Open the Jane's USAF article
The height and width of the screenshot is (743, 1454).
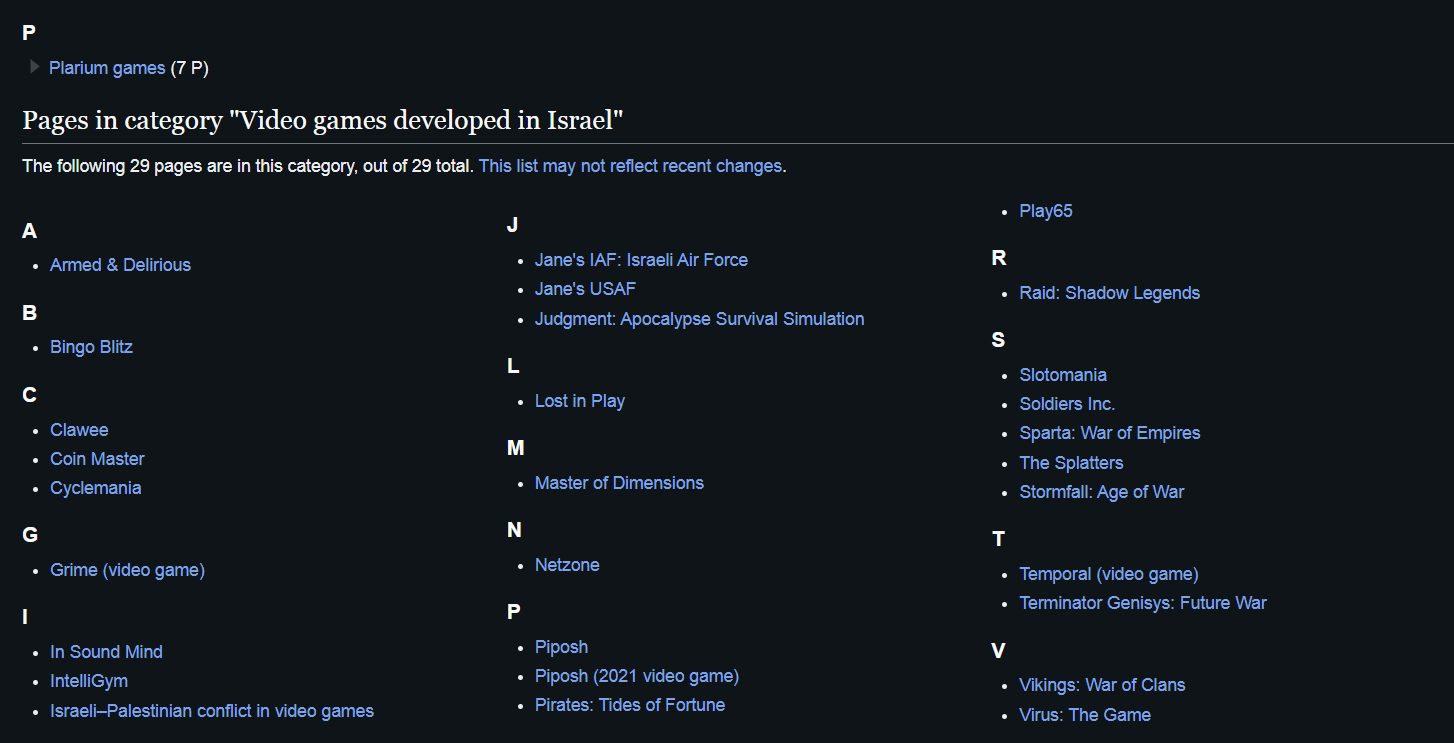585,289
